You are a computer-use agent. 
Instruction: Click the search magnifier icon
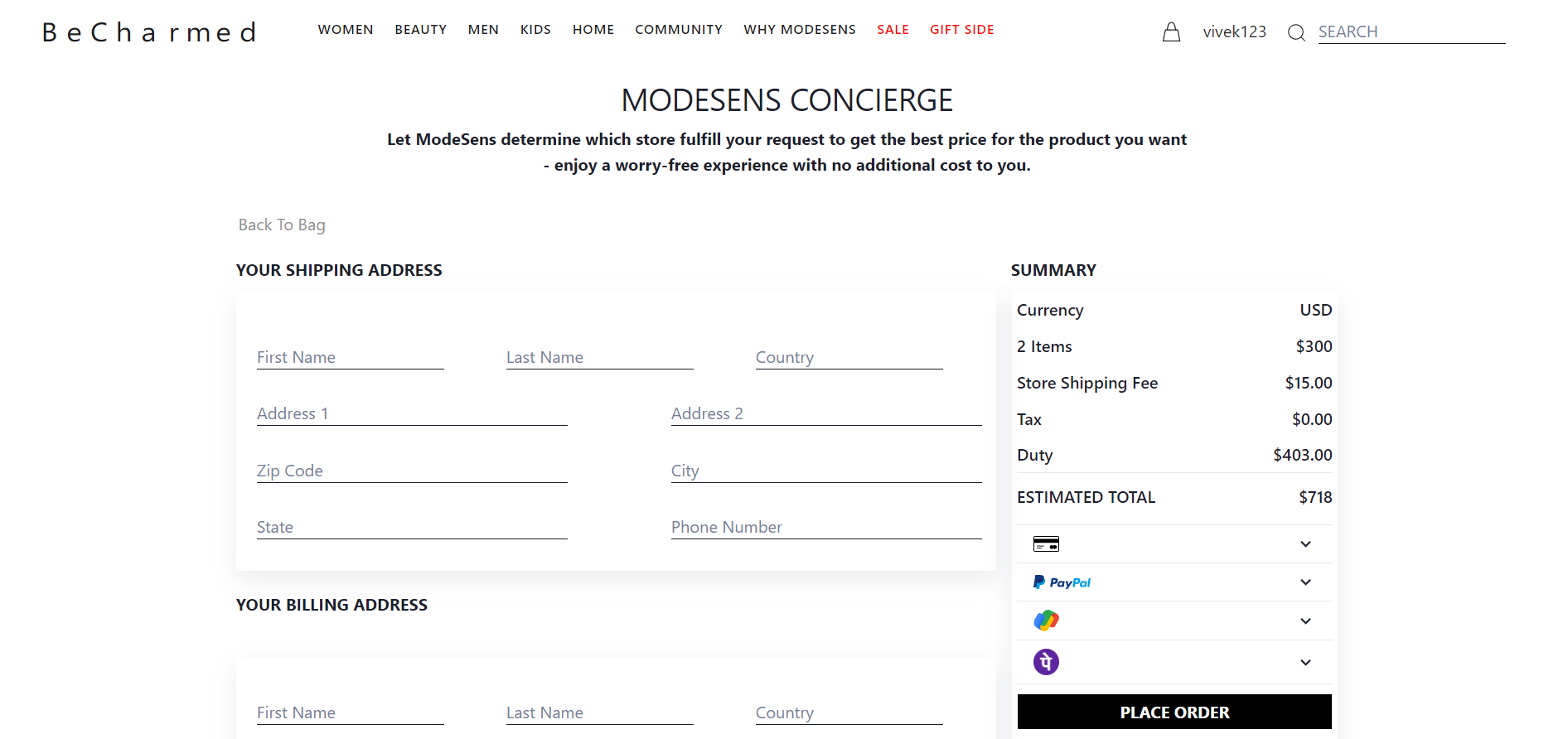[x=1295, y=33]
